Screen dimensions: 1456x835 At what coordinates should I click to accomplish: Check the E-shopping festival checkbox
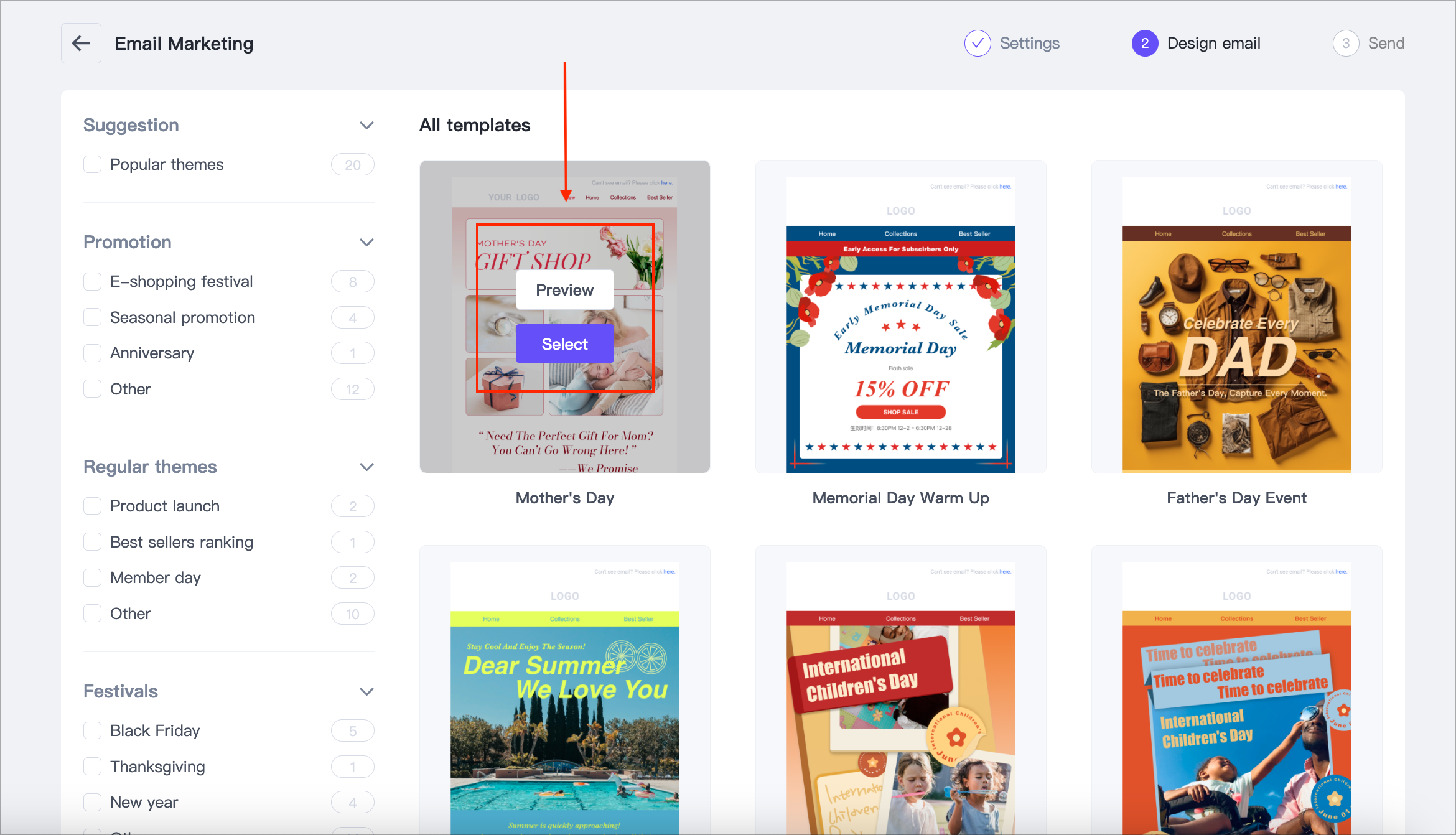point(93,281)
